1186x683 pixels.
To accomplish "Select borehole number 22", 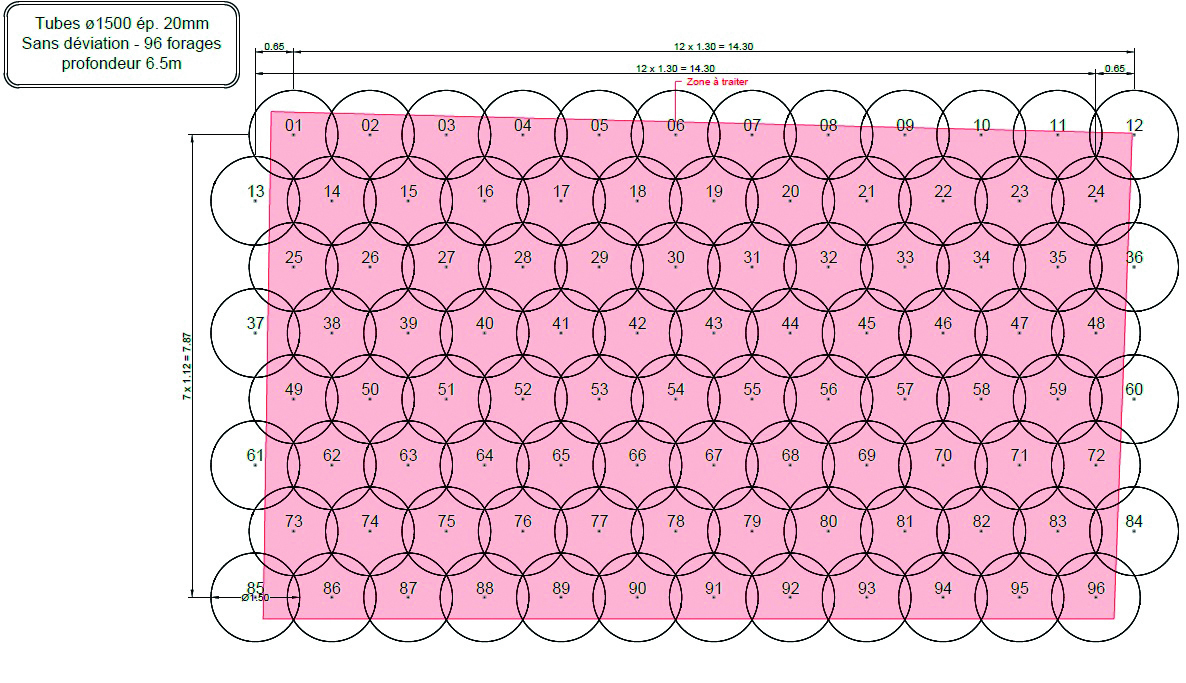I will (x=943, y=191).
